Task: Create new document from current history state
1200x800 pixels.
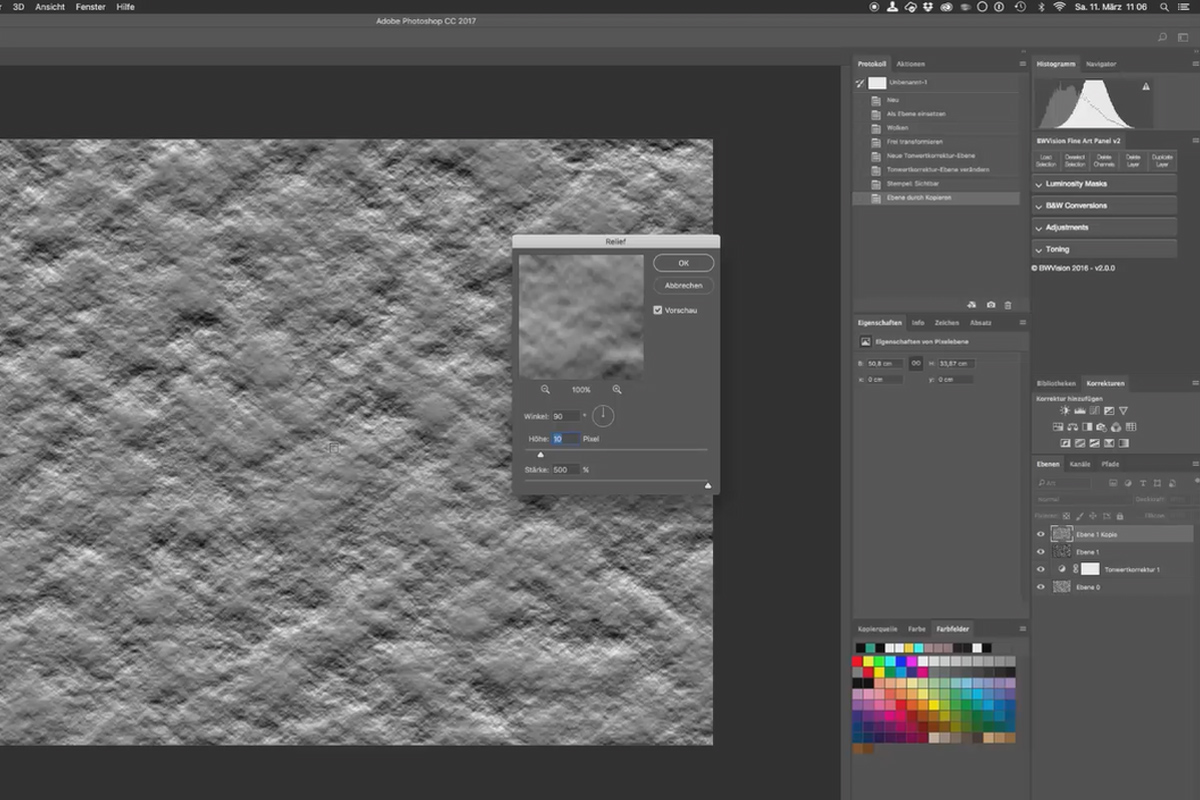Action: click(971, 304)
